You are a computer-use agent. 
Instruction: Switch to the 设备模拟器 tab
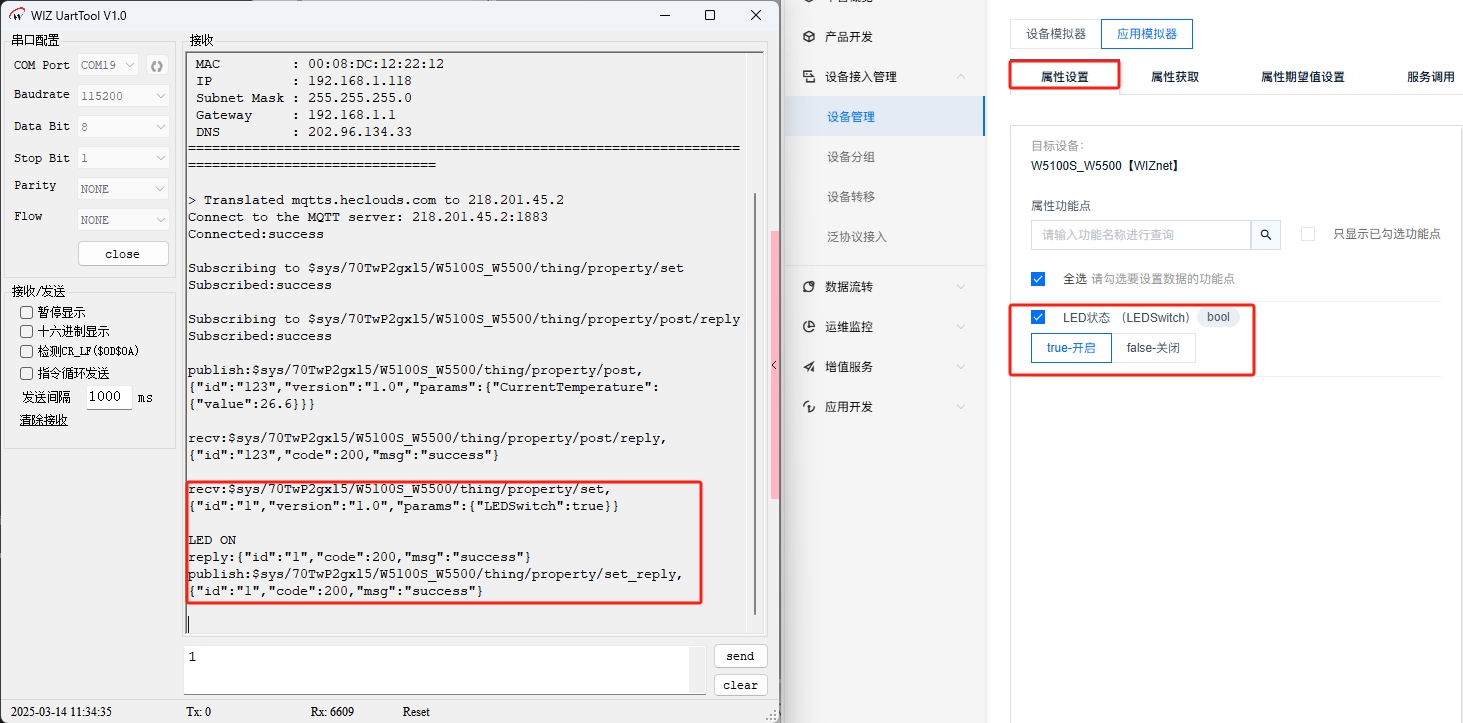pos(1055,34)
